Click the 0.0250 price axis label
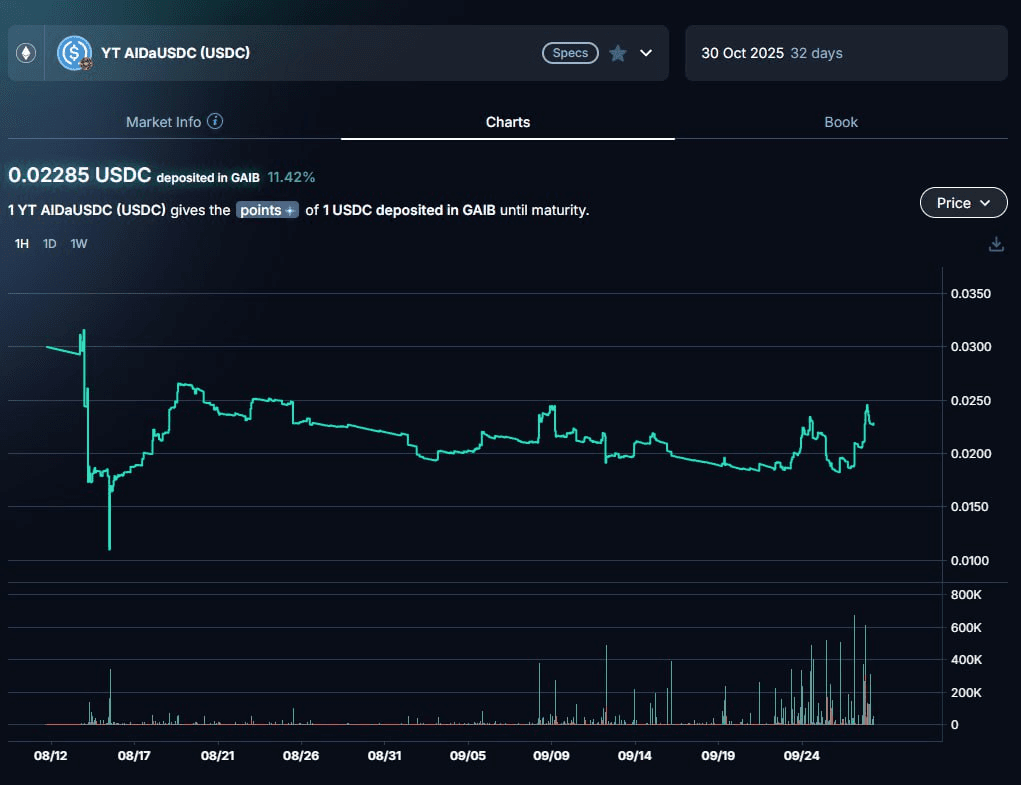 [x=971, y=400]
